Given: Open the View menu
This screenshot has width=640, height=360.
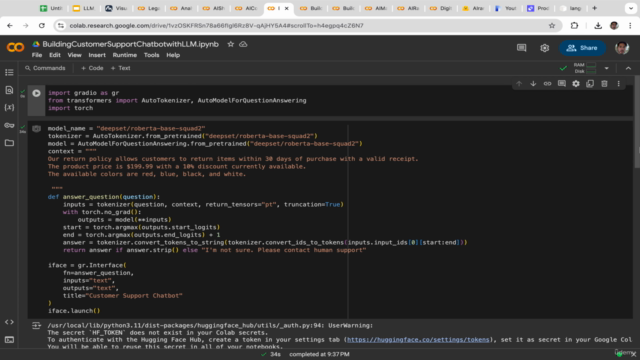Looking at the screenshot, I should (74, 55).
